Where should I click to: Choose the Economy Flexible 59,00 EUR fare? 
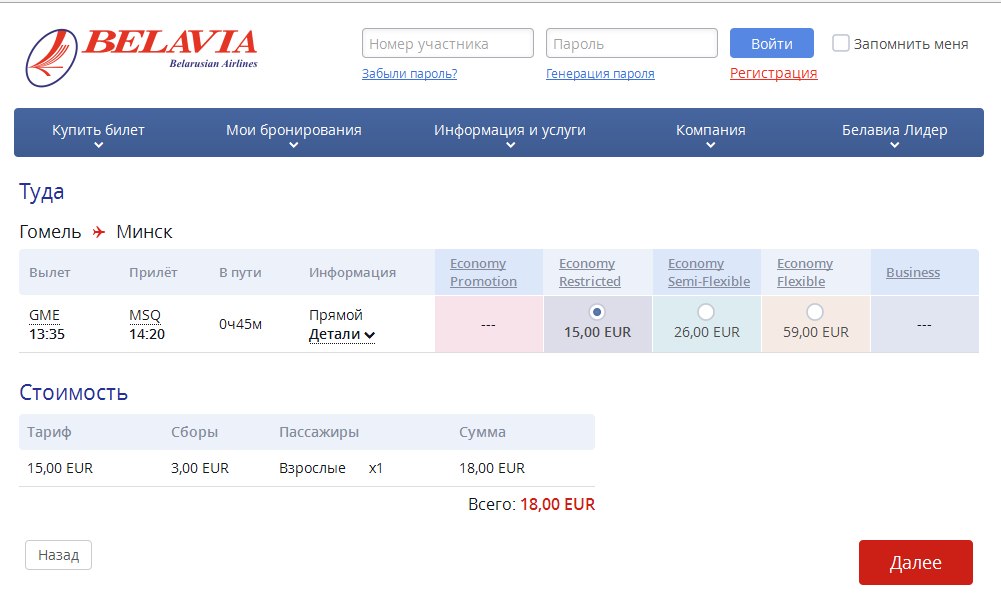pos(815,311)
